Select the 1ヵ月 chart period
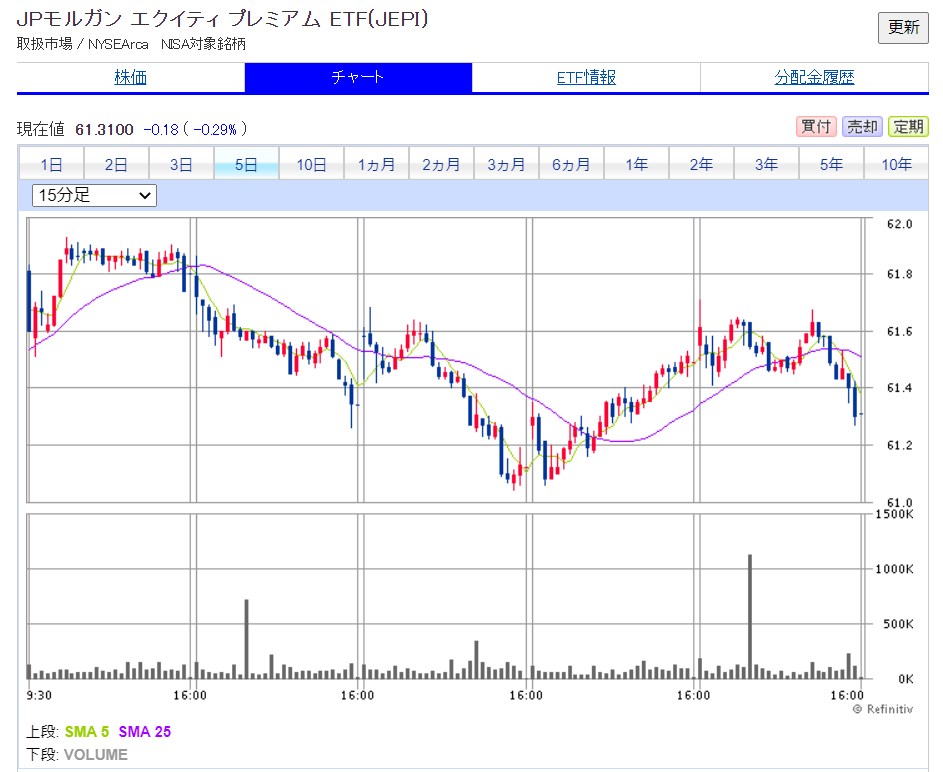Screen dimensions: 943x772 (376, 164)
